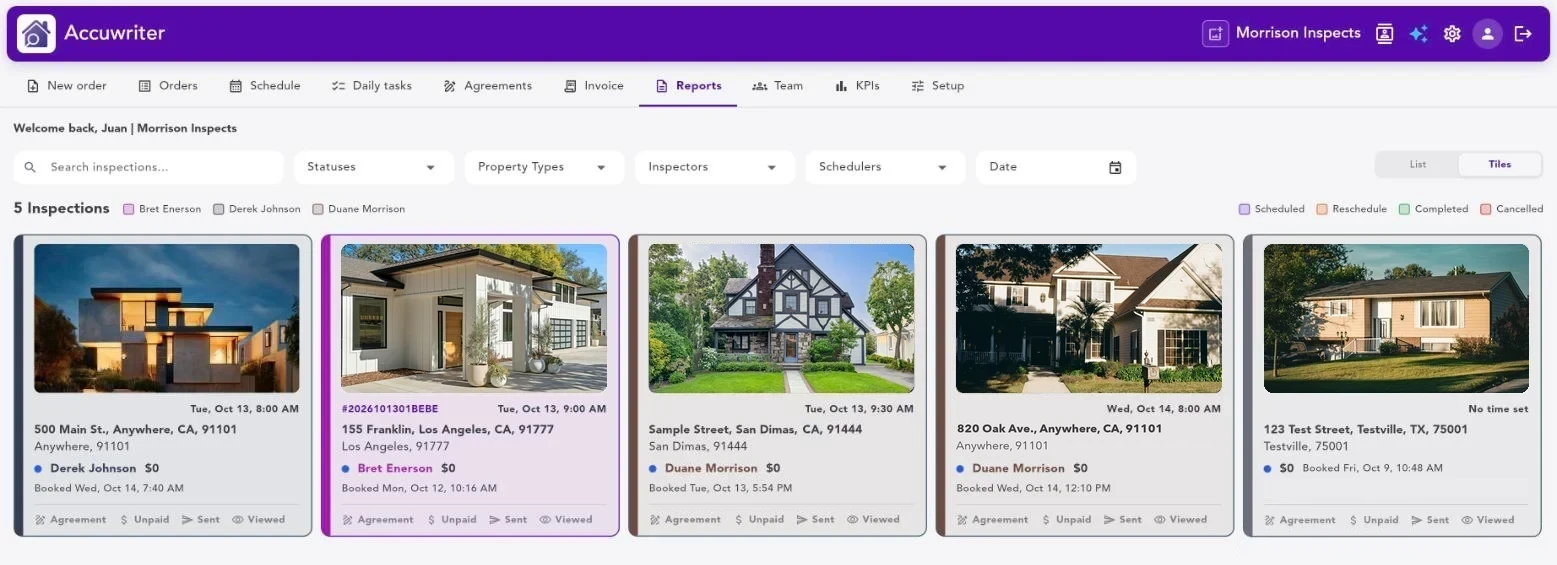Open Agreement on Sample Street card
Image resolution: width=1557 pixels, height=565 pixels.
[685, 520]
